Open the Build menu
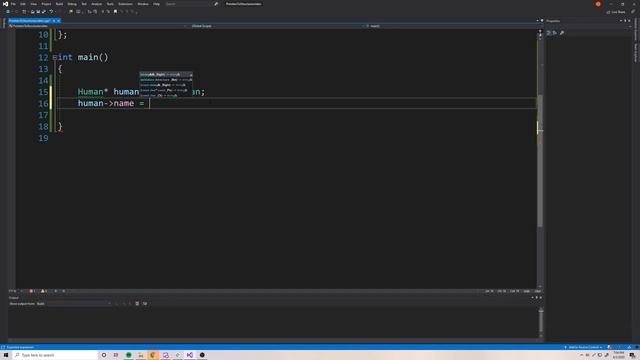 [60, 4]
